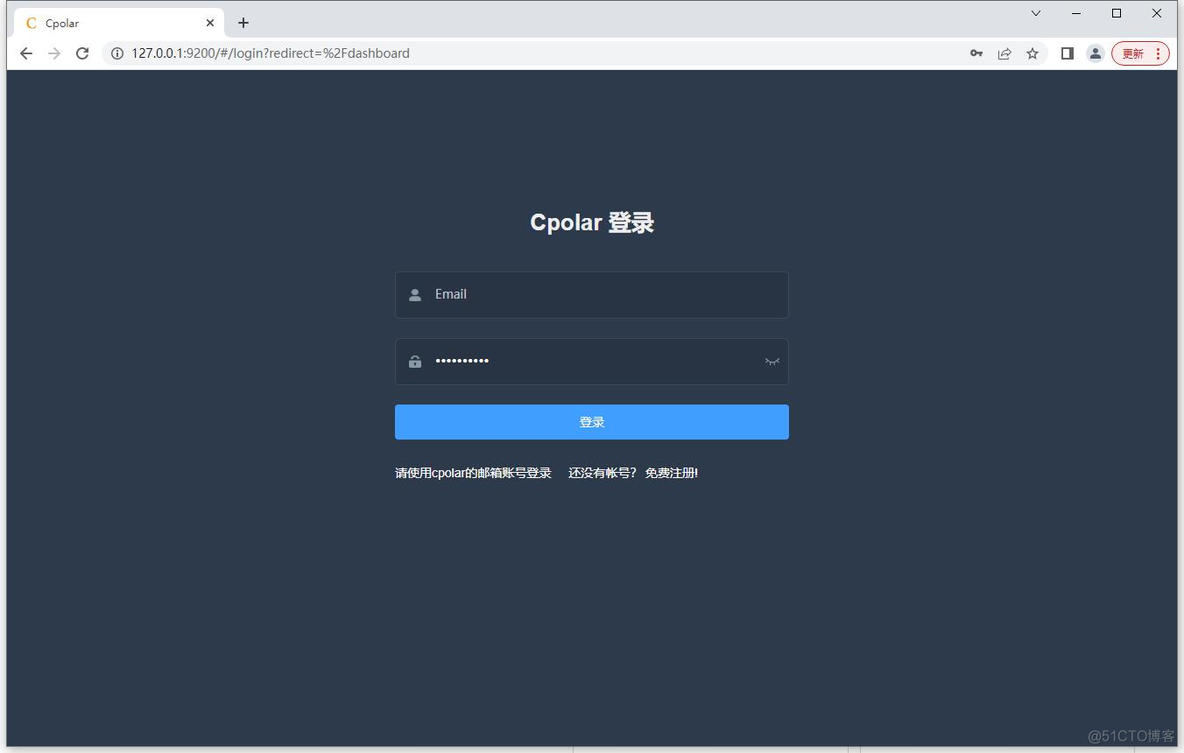
Task: Bookmark this page with the star
Action: 1032,54
